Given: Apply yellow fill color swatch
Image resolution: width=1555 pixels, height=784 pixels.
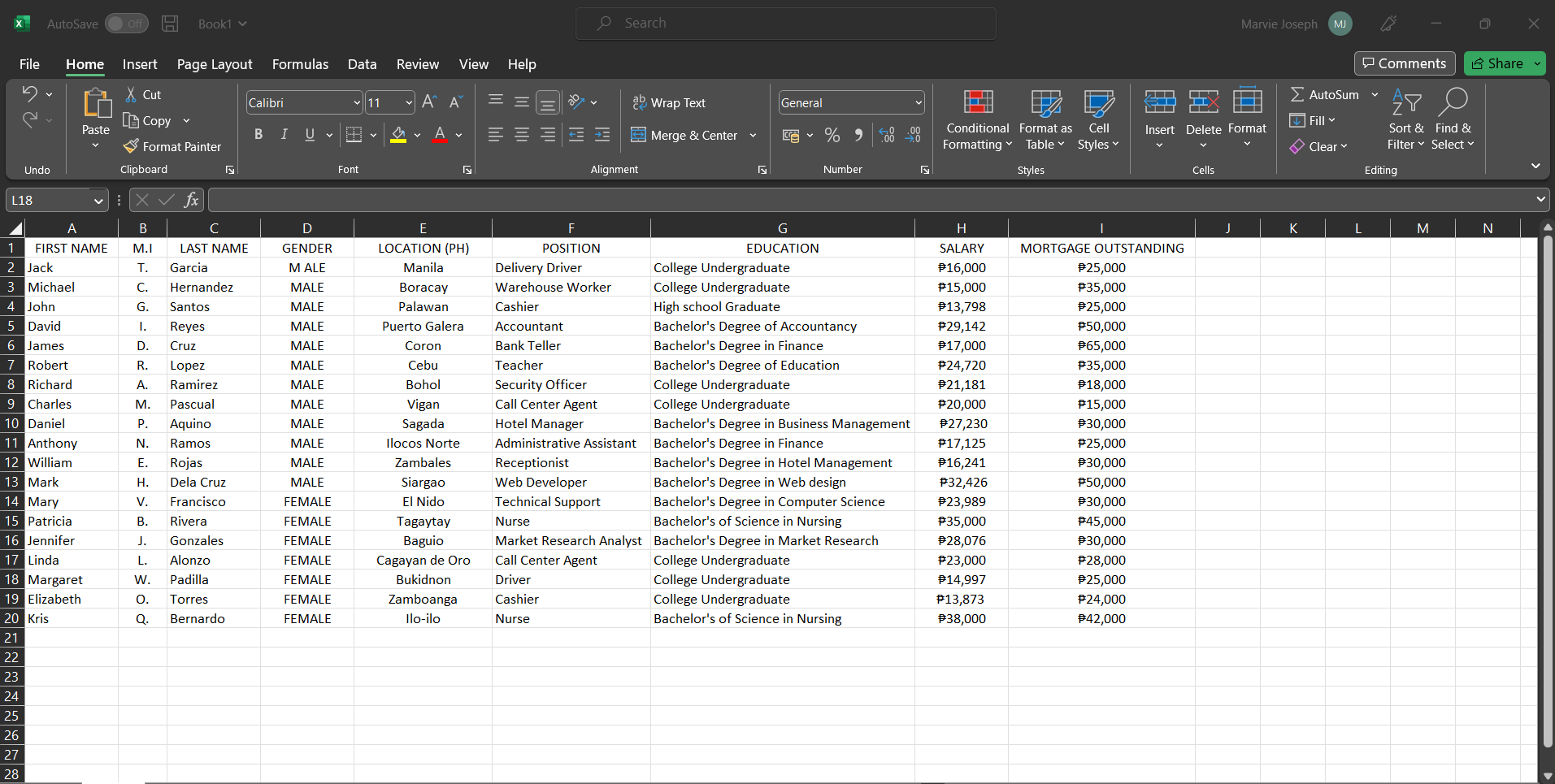Looking at the screenshot, I should [x=398, y=136].
